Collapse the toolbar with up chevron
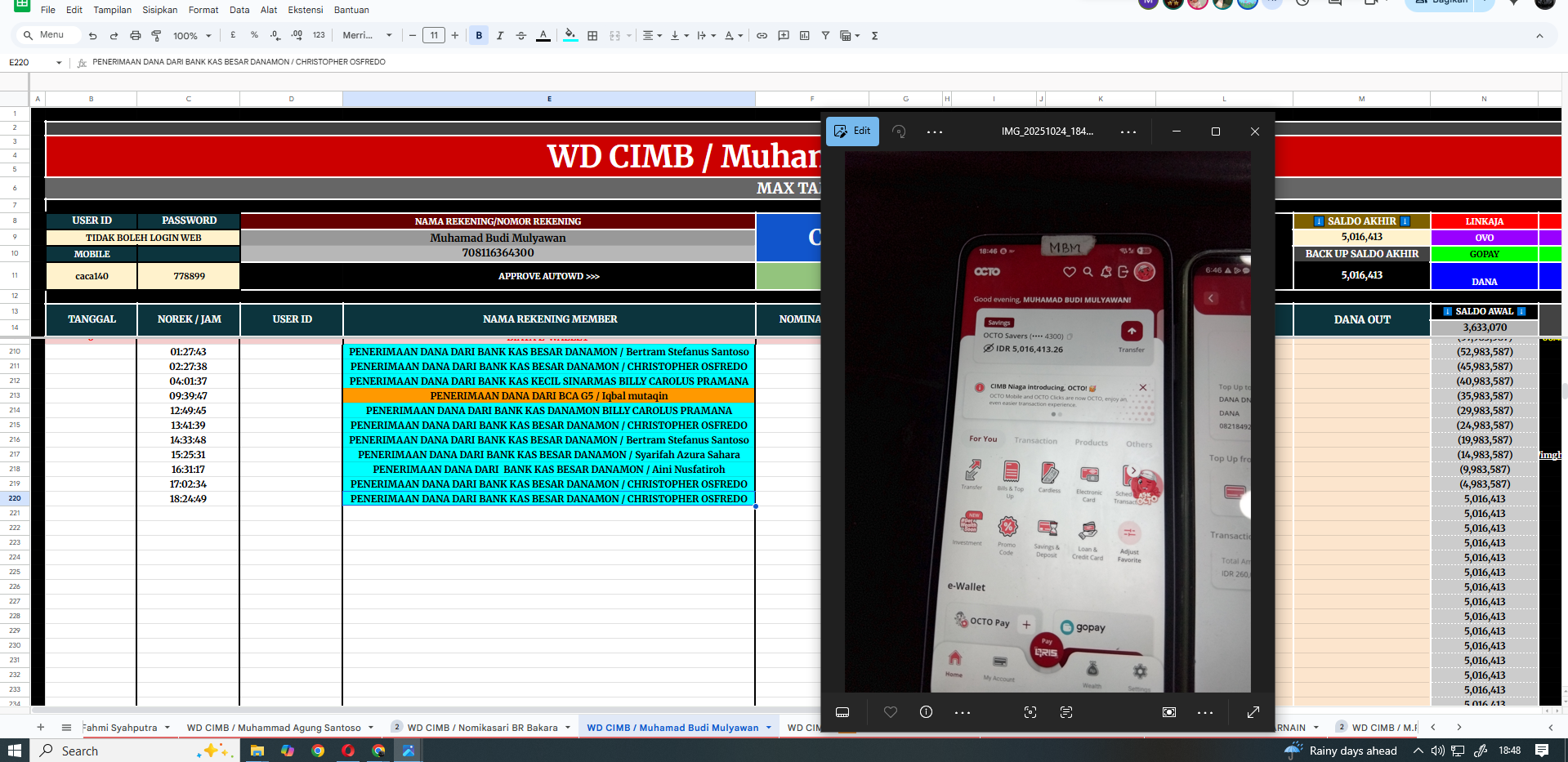Screen dimensions: 1568x762 pos(1539,35)
